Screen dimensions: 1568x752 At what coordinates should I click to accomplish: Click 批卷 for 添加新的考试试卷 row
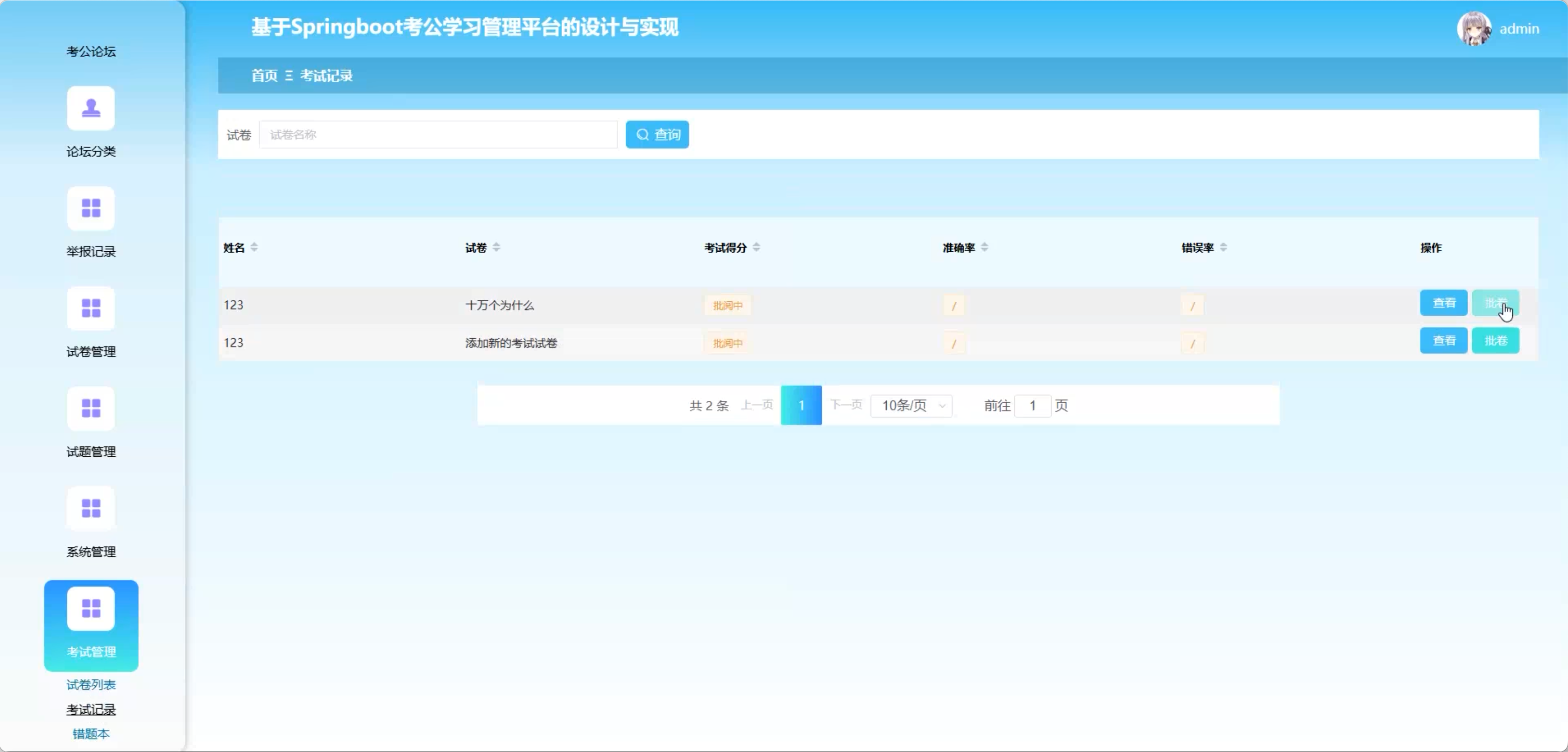1495,341
